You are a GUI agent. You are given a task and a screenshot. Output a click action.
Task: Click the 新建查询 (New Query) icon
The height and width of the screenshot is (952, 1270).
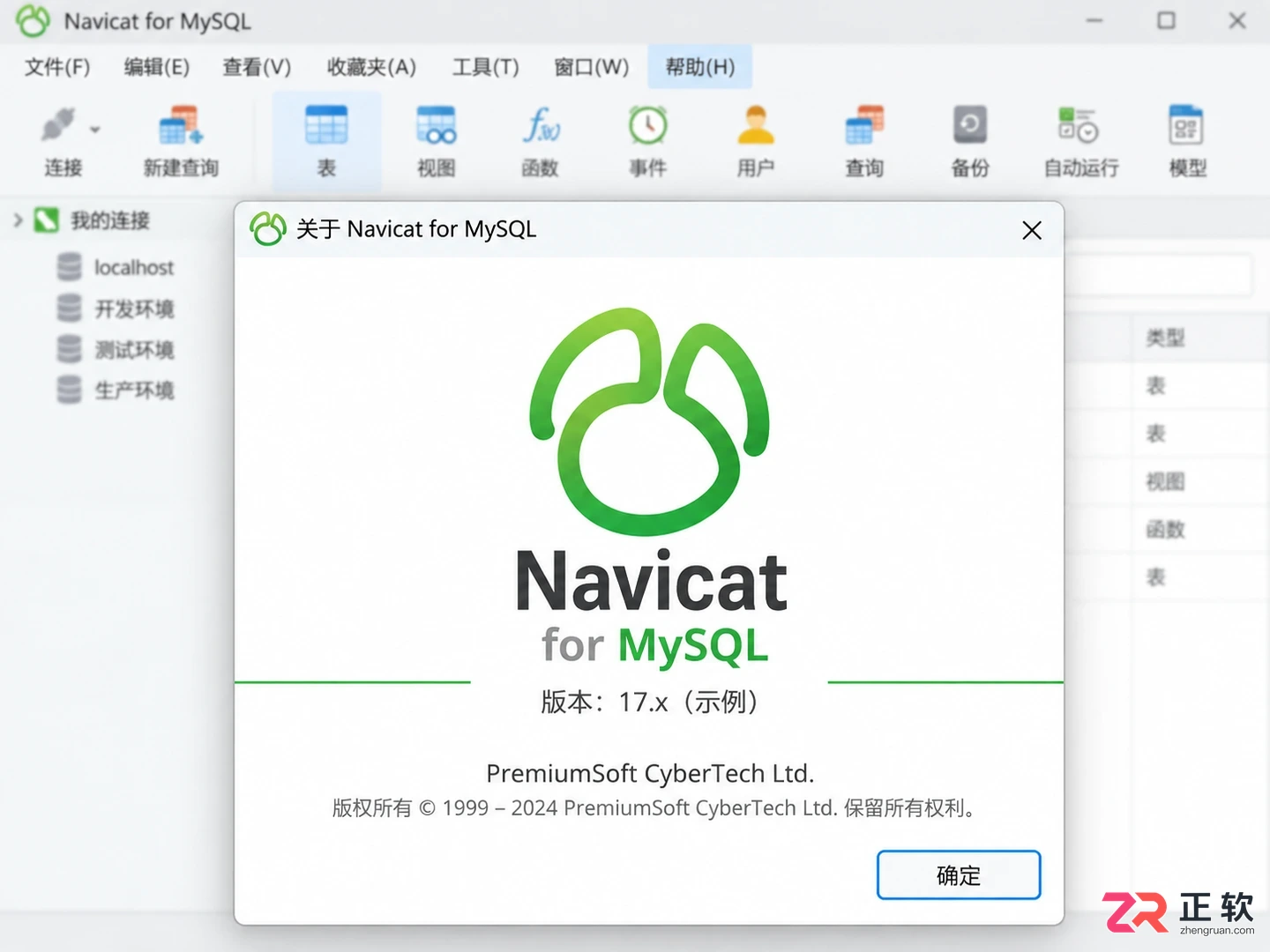coord(181,125)
